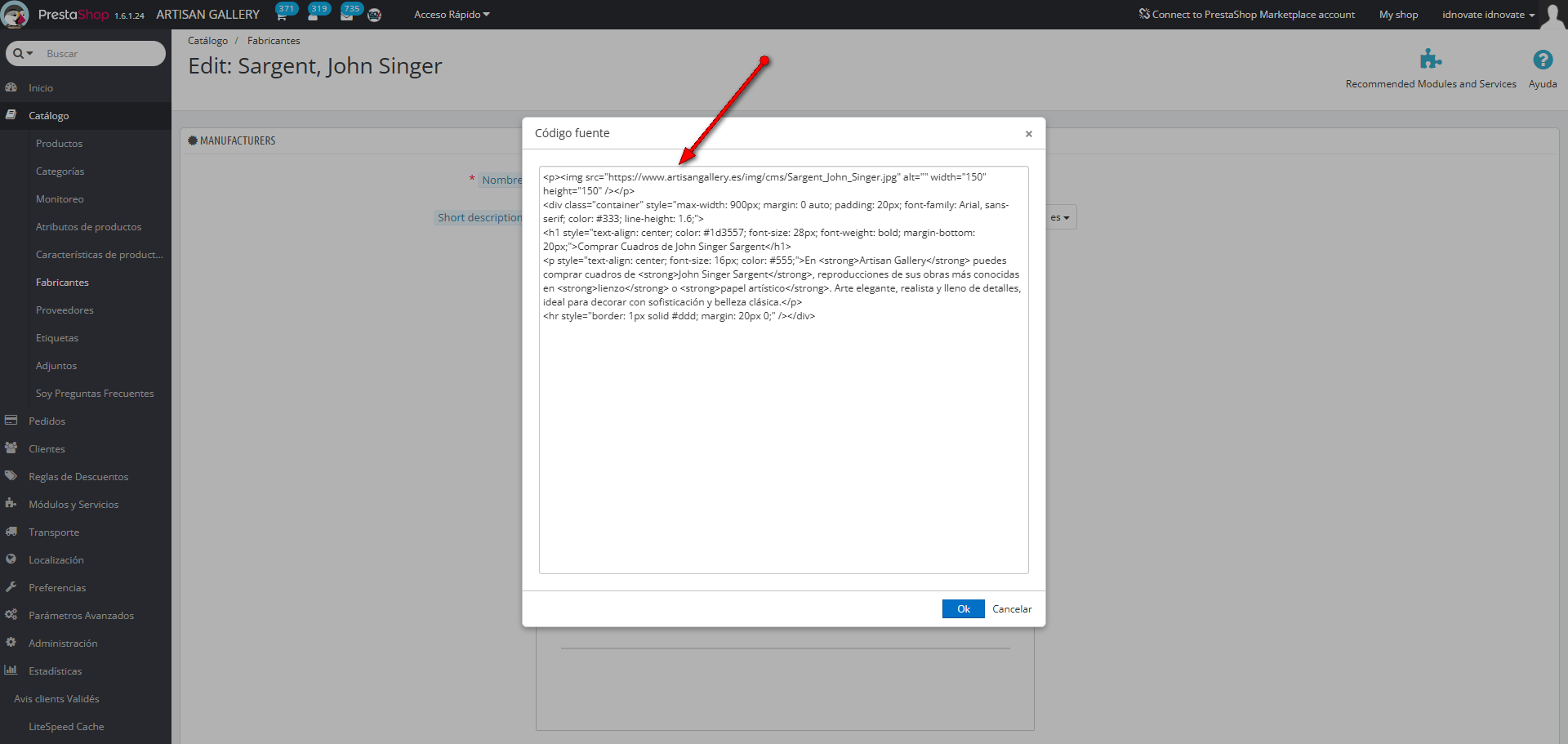Screen dimensions: 1568x744
Task: Select Fabricantes in the sidebar
Action: [62, 282]
